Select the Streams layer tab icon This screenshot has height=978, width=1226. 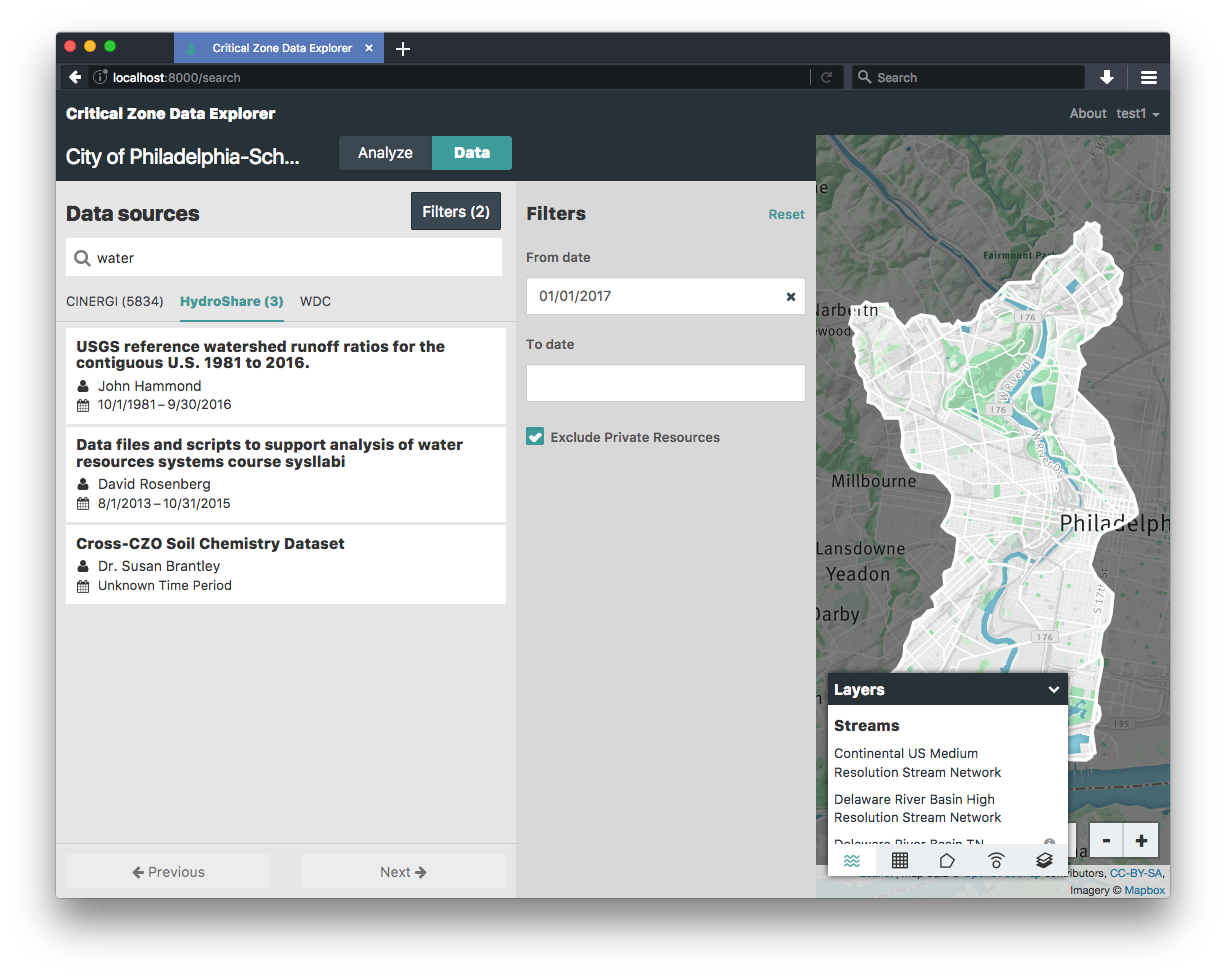click(852, 860)
